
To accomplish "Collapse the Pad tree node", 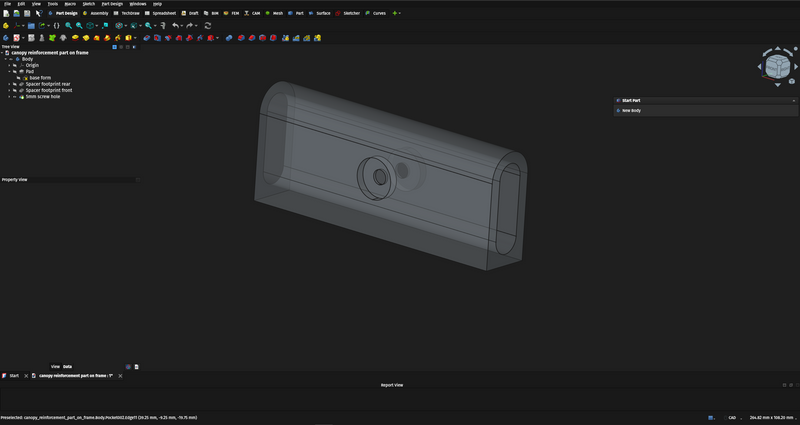I will pyautogui.click(x=9, y=71).
